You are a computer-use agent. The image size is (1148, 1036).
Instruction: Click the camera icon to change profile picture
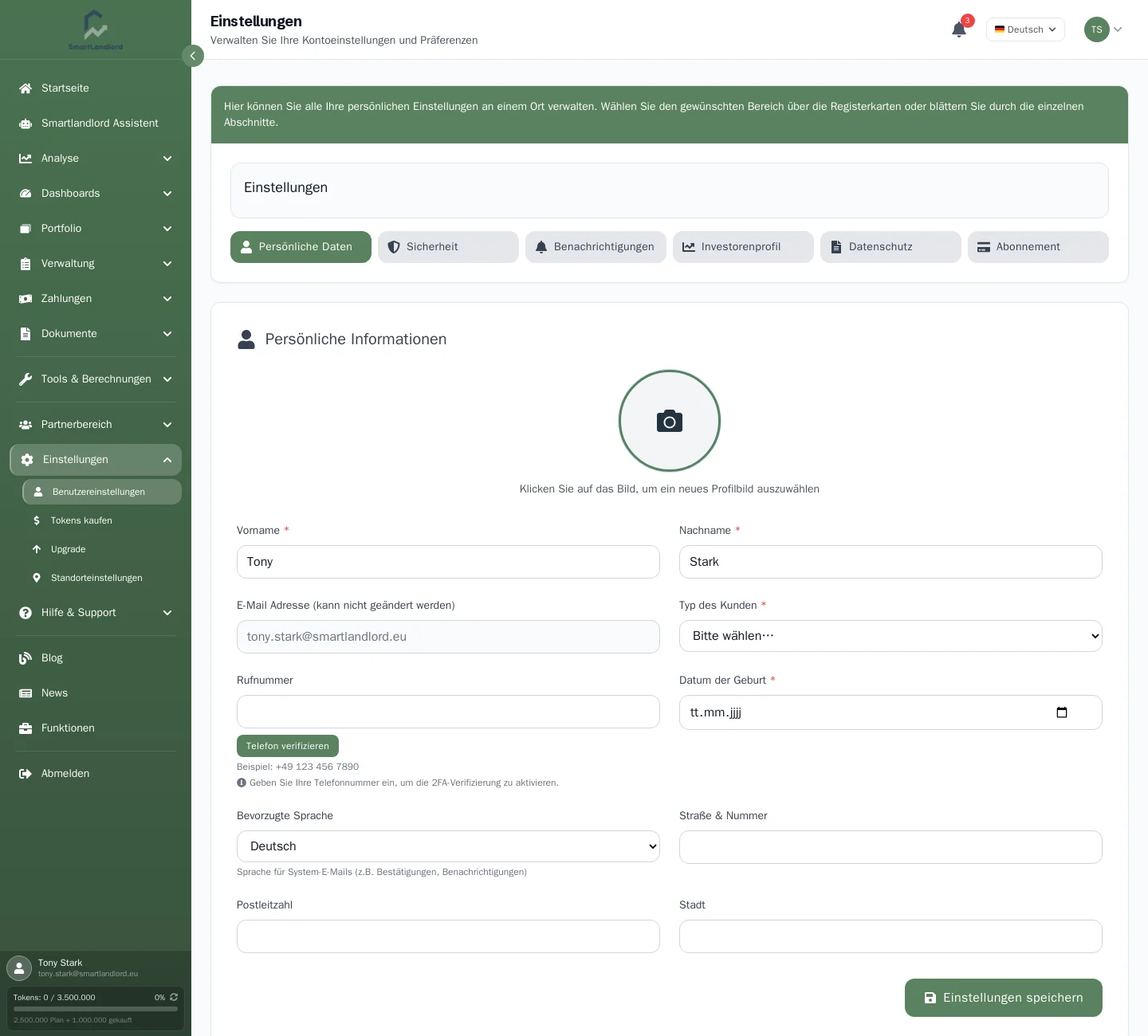tap(670, 421)
